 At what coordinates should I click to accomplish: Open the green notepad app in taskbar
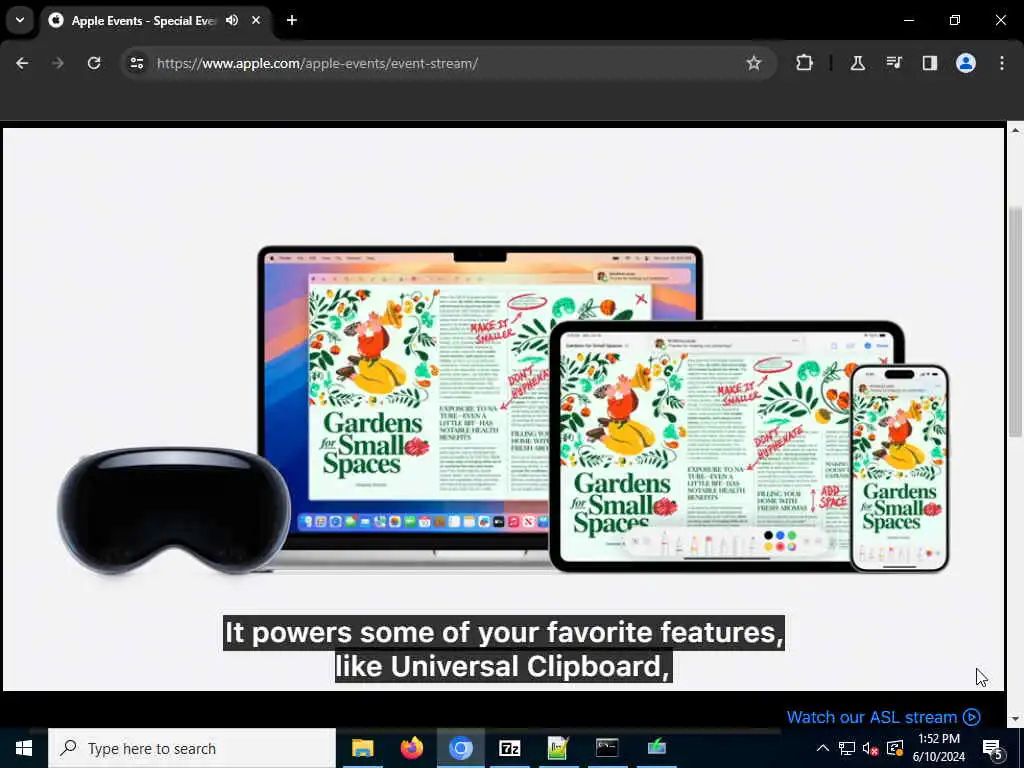click(558, 748)
